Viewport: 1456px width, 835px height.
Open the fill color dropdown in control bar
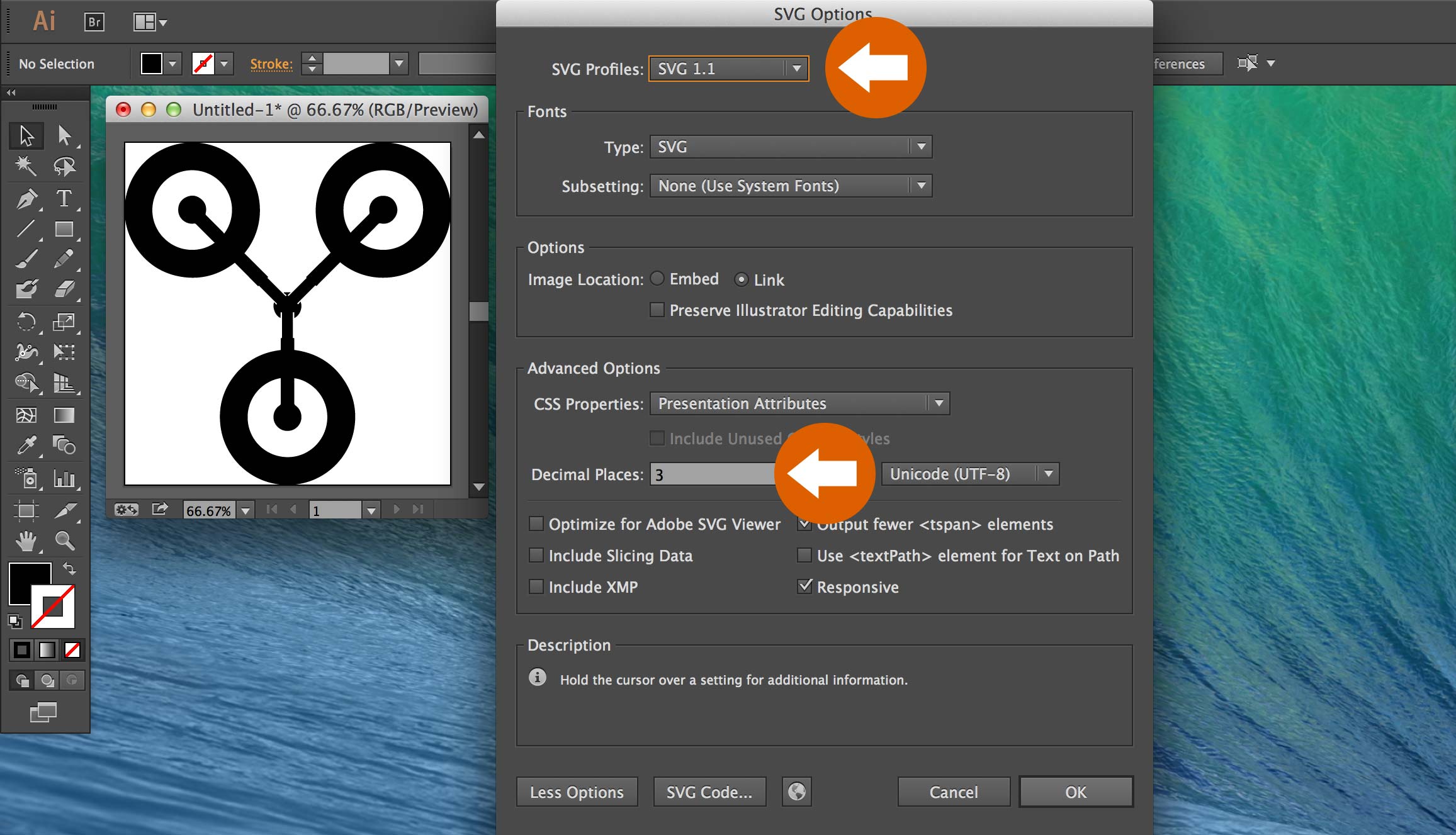[172, 64]
